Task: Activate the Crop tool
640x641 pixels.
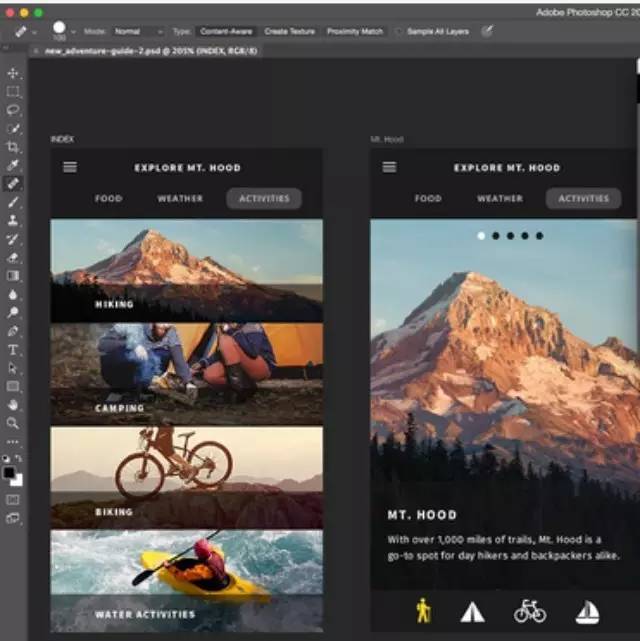Action: (13, 147)
